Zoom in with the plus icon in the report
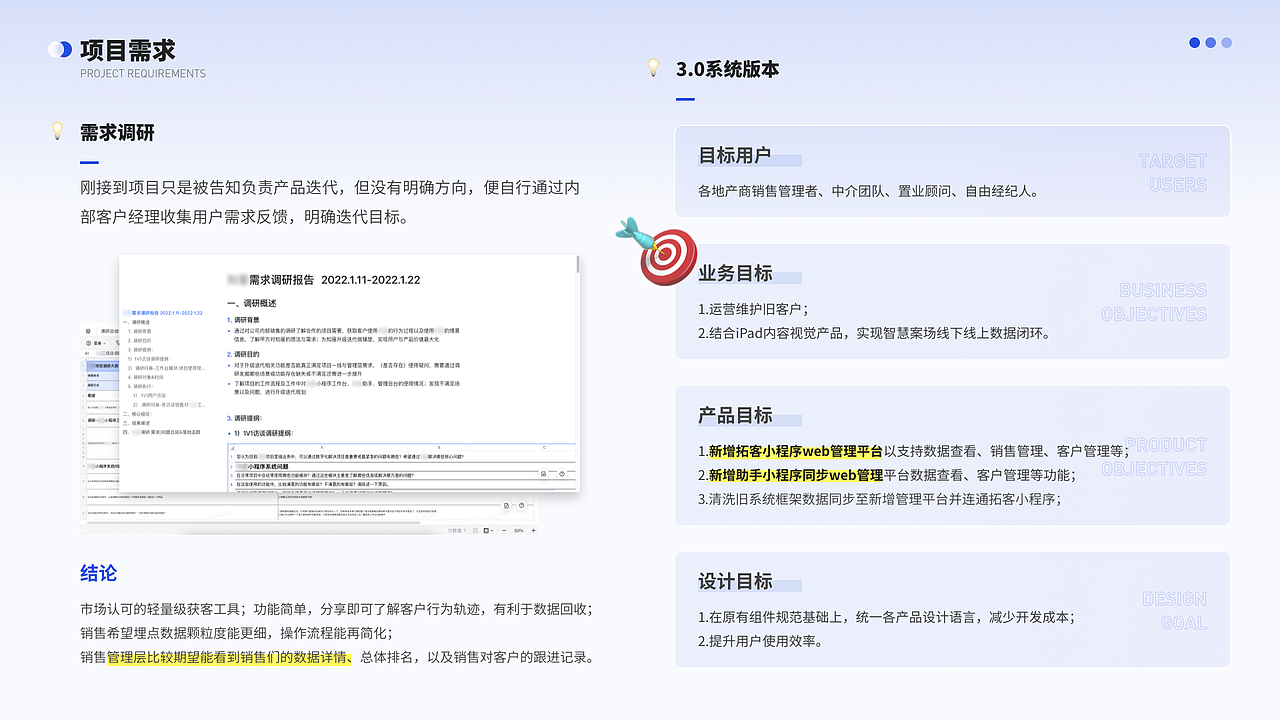Image resolution: width=1280 pixels, height=720 pixels. click(x=533, y=531)
